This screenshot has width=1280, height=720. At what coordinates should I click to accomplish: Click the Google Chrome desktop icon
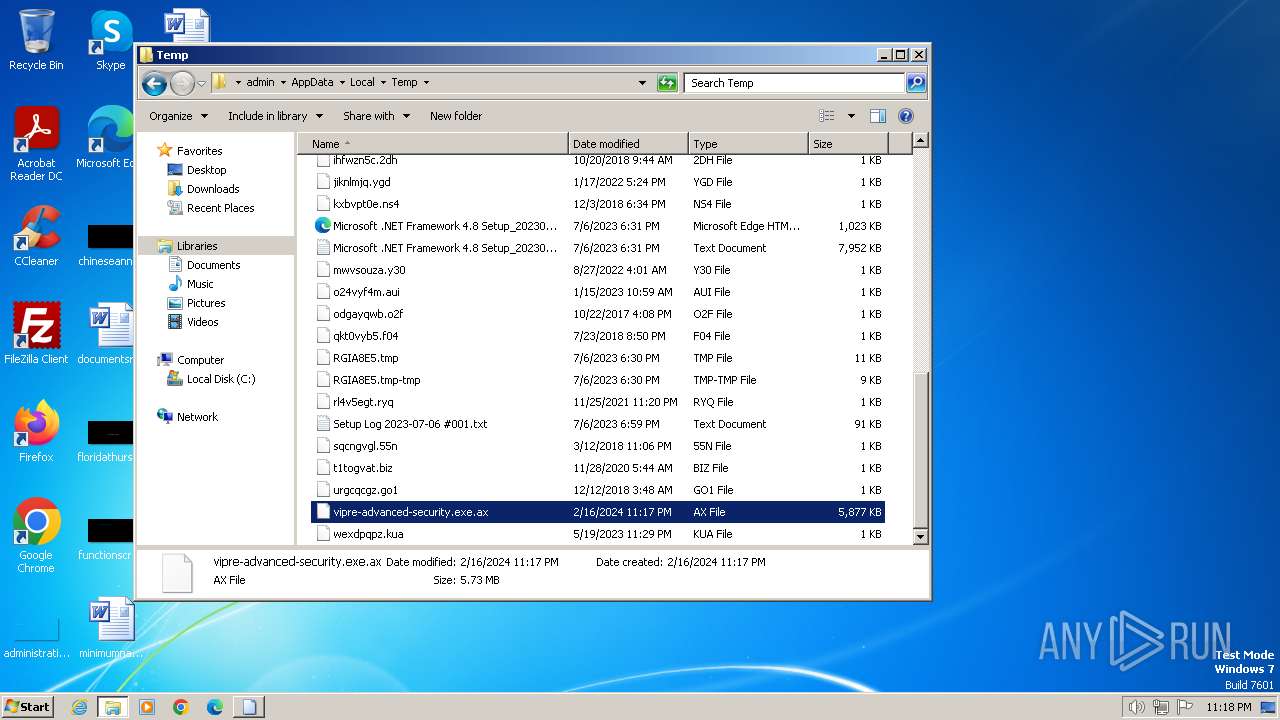(36, 536)
